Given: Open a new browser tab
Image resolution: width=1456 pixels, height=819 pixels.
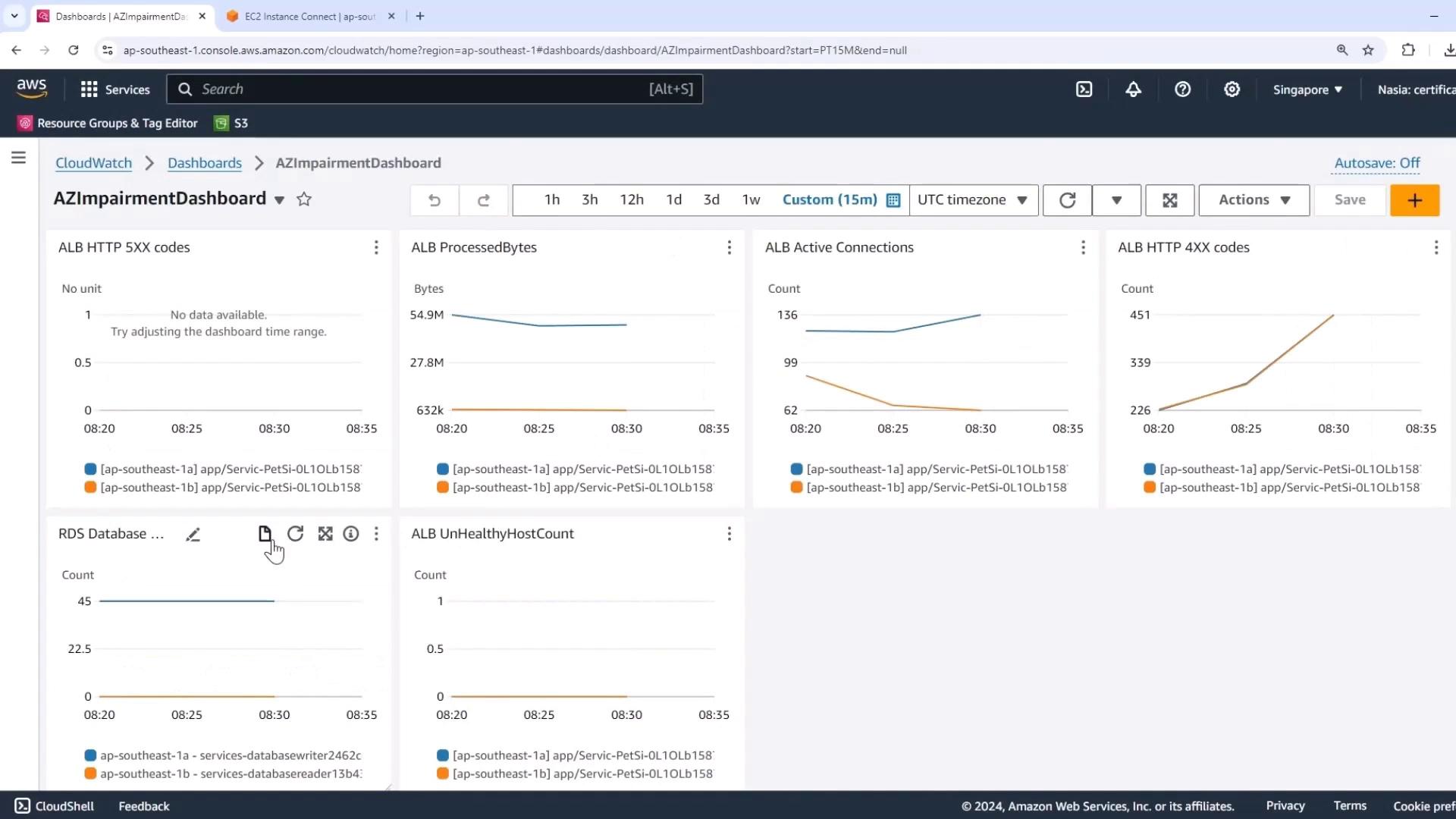Looking at the screenshot, I should point(420,16).
